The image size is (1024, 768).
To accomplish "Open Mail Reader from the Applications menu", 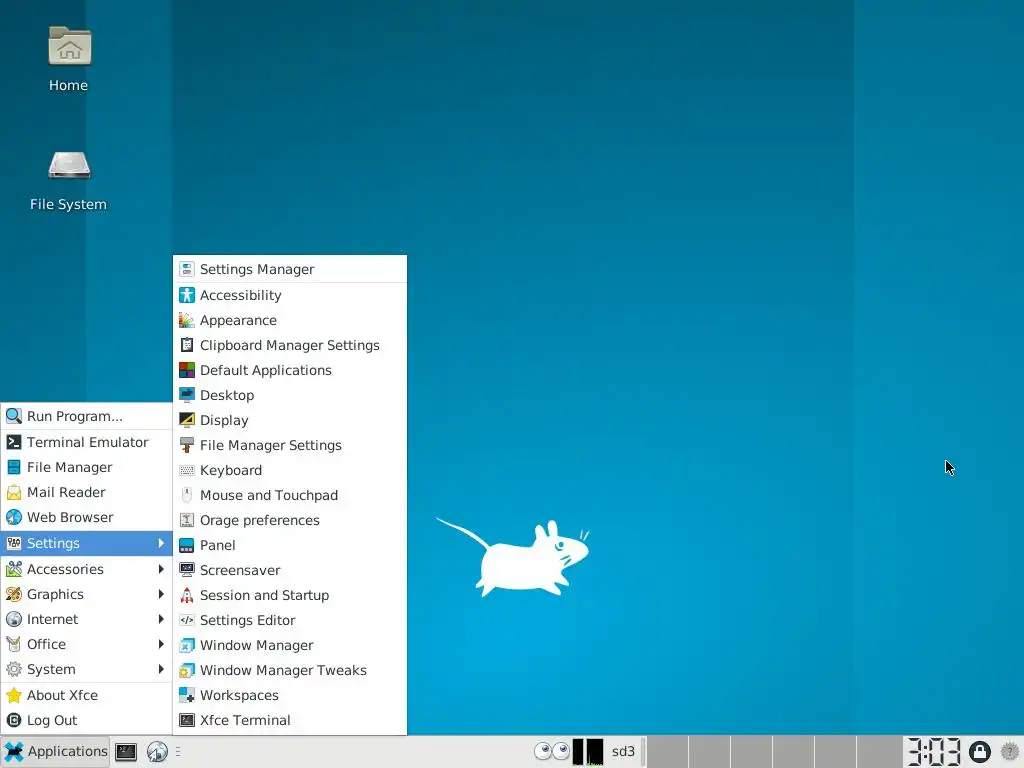I will [86, 492].
